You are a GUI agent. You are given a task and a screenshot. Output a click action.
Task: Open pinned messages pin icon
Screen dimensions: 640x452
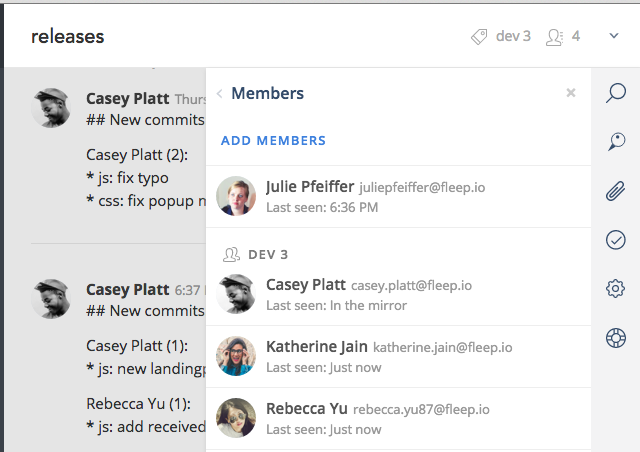(x=616, y=142)
